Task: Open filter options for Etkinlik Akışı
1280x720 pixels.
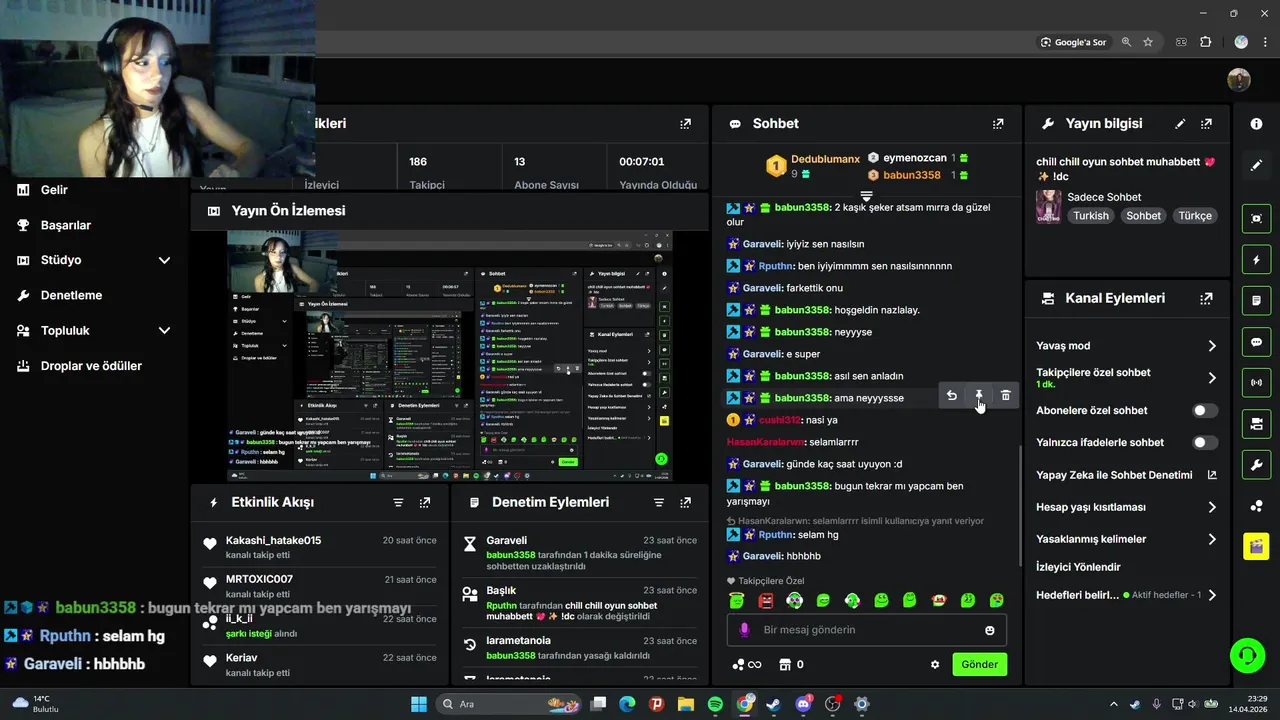Action: click(x=398, y=502)
